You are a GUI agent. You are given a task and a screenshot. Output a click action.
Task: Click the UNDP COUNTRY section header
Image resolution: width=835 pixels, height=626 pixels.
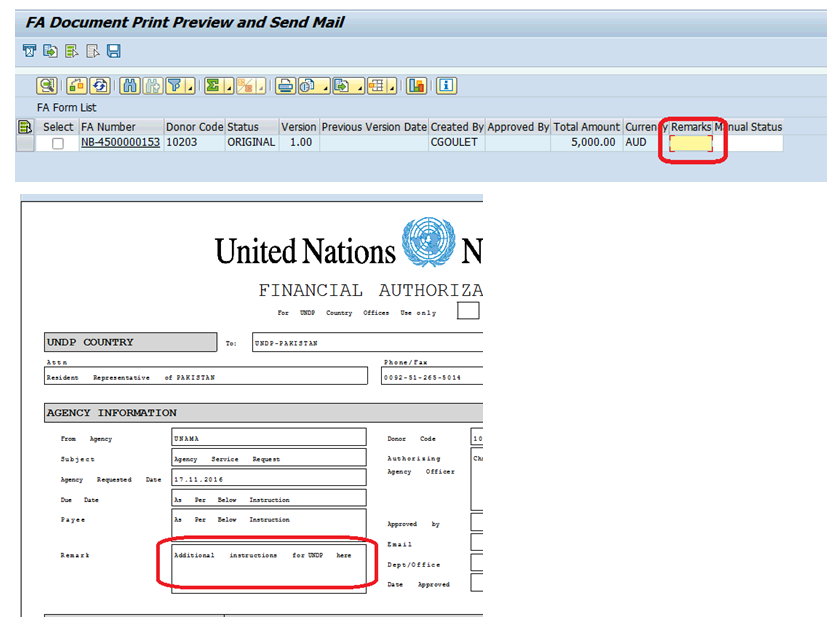[130, 342]
